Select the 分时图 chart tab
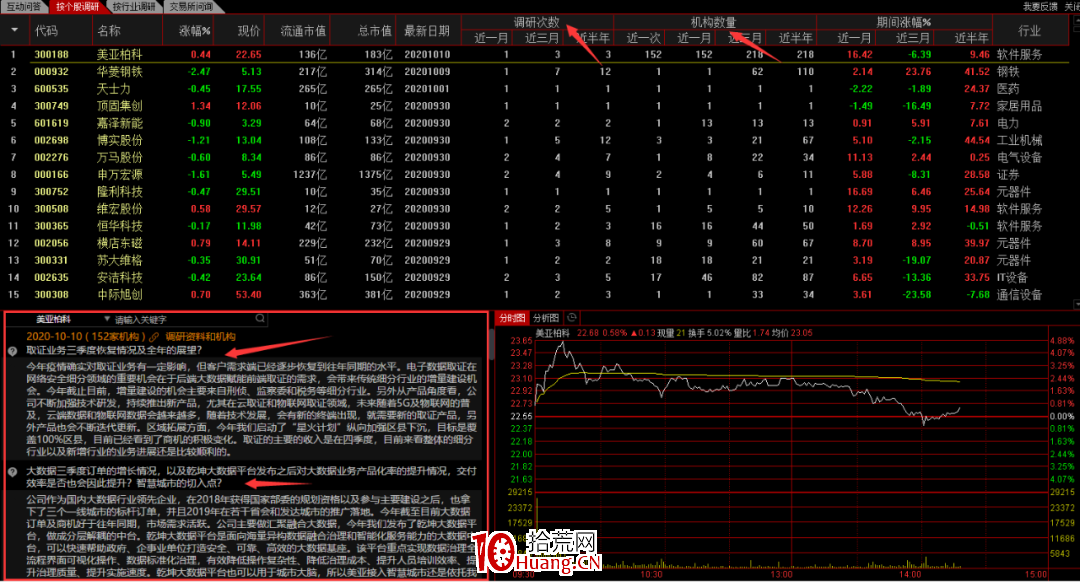 point(512,318)
